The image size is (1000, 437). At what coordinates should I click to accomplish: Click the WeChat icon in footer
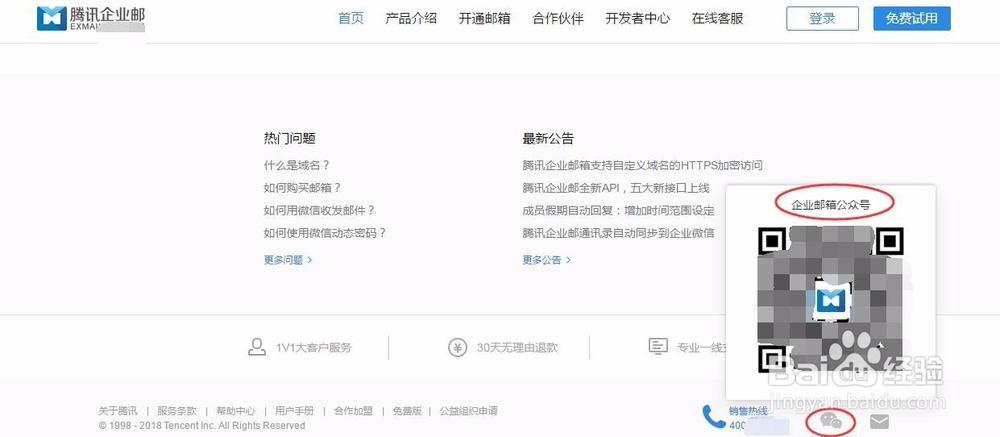click(831, 420)
